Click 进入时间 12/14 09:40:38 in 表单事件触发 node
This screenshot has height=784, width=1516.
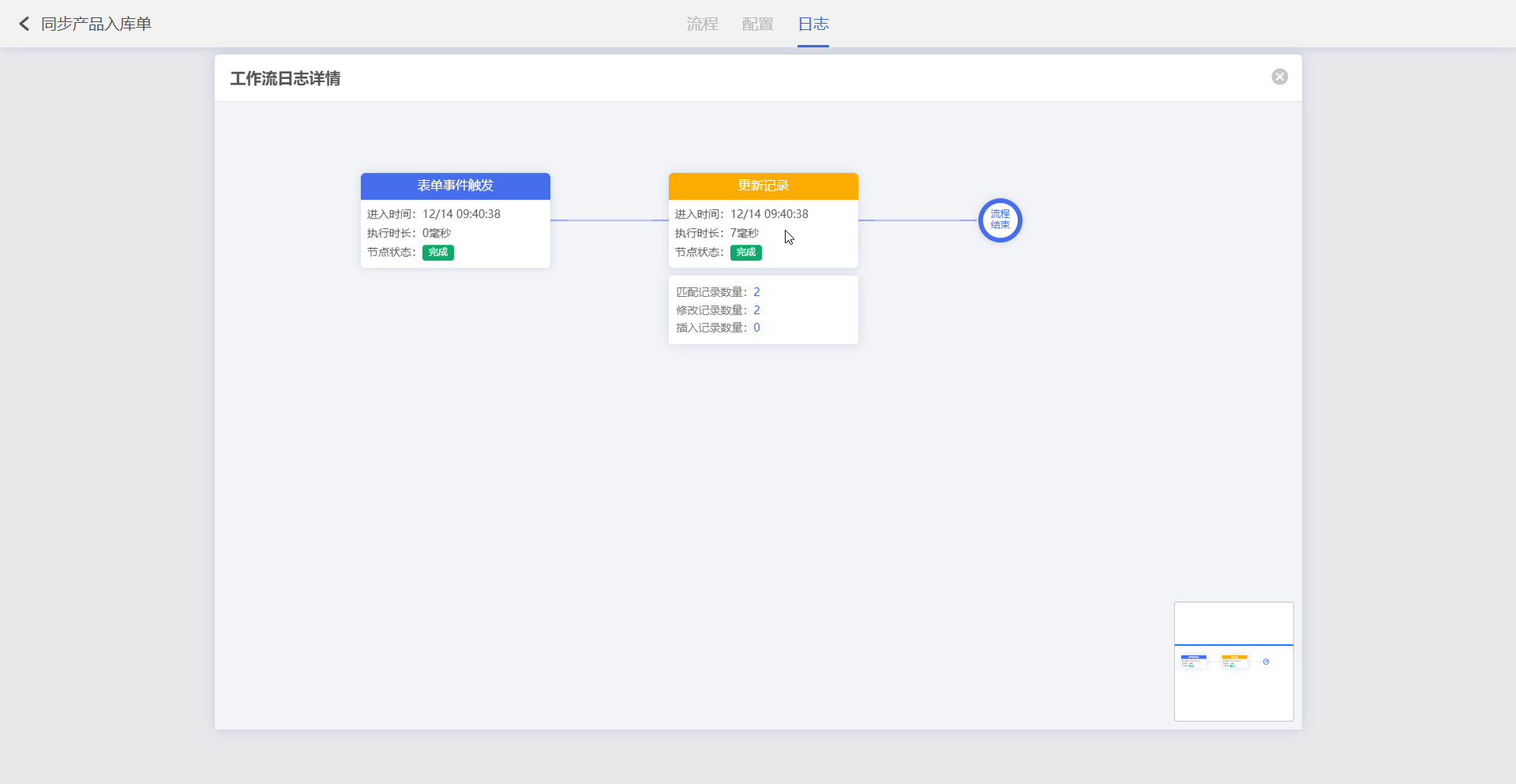(433, 214)
